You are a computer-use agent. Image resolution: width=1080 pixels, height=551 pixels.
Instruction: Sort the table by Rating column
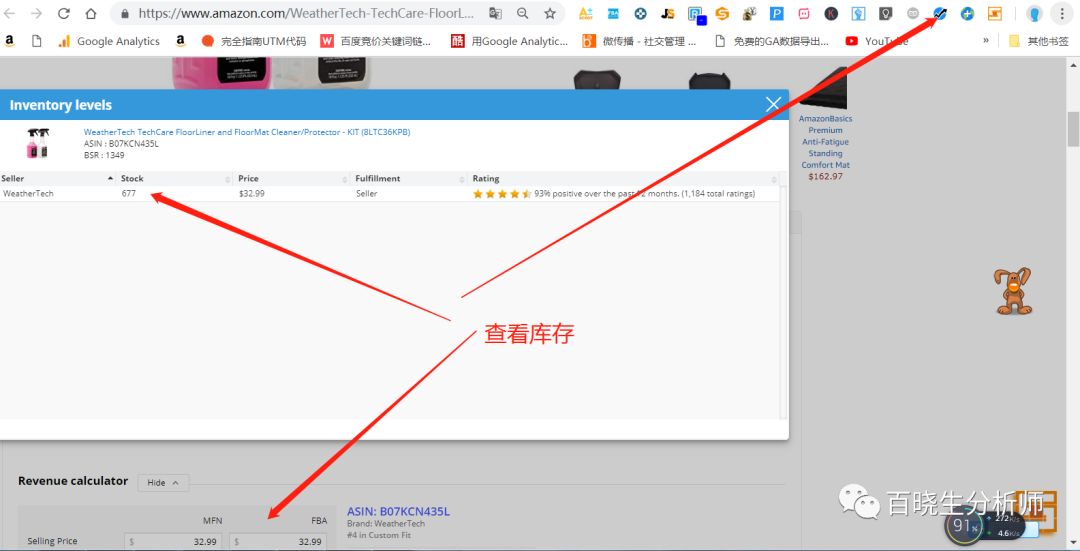[x=624, y=178]
